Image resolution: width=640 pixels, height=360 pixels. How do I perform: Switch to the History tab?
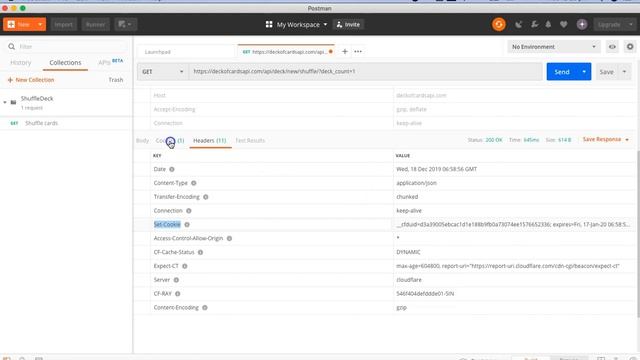[20, 62]
